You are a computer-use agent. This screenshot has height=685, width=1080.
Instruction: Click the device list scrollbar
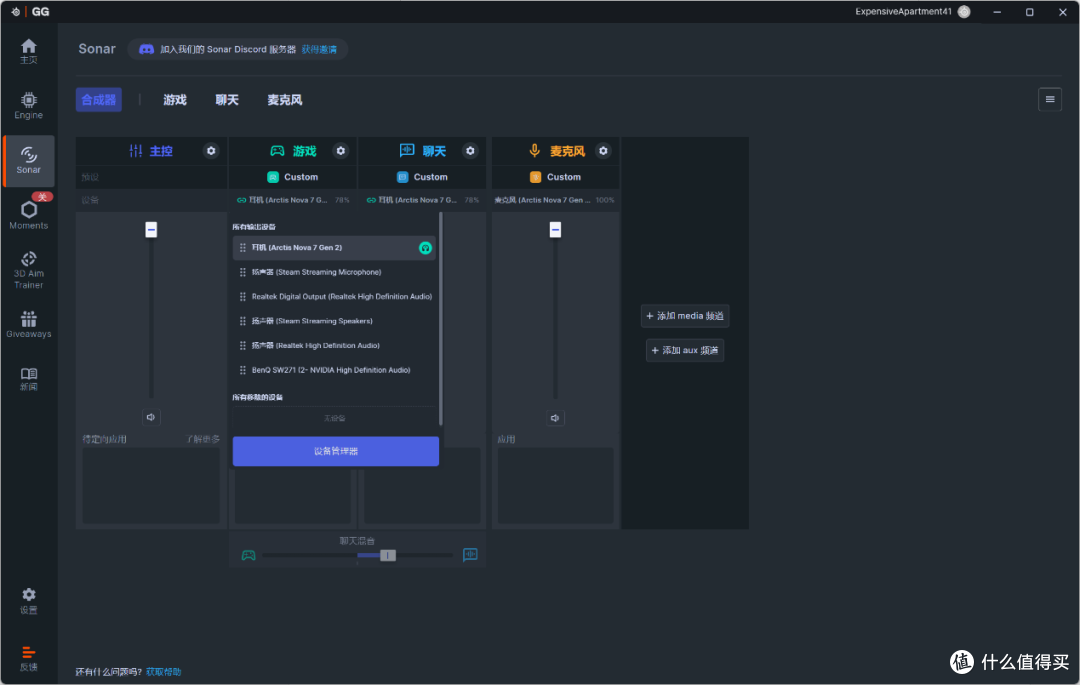click(440, 319)
